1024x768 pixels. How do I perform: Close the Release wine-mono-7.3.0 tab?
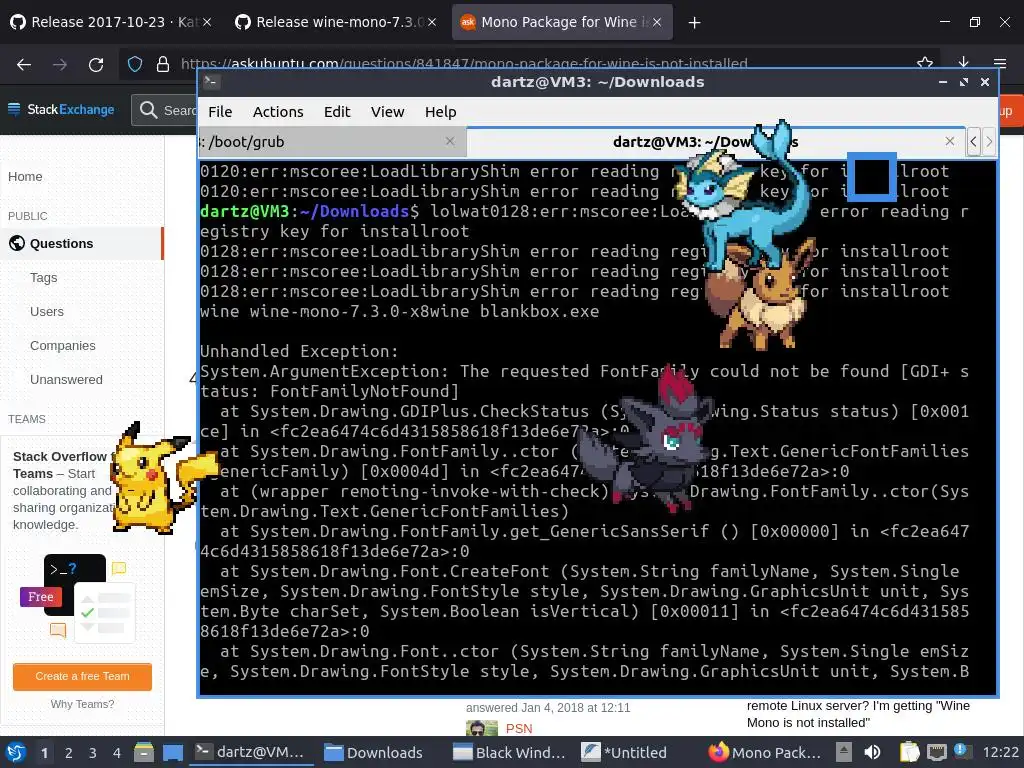[432, 22]
